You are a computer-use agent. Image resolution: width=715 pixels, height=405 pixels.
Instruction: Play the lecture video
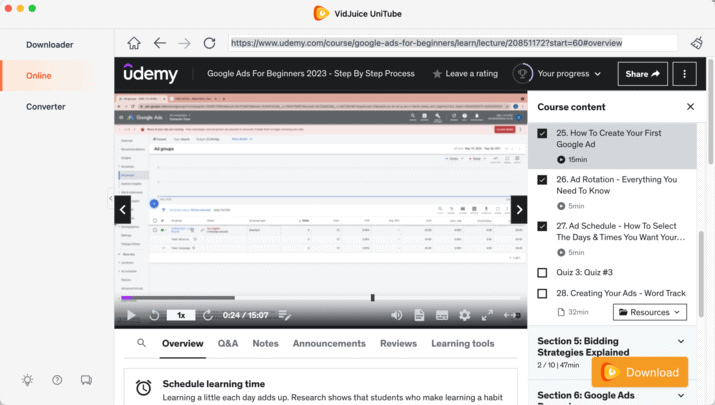tap(131, 315)
